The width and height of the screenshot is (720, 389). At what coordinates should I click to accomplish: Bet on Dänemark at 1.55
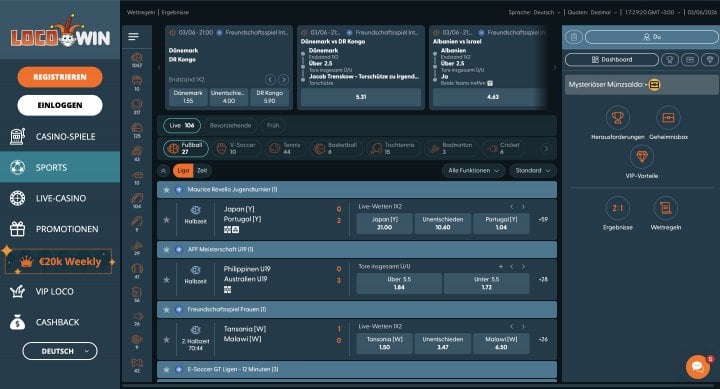tap(188, 97)
